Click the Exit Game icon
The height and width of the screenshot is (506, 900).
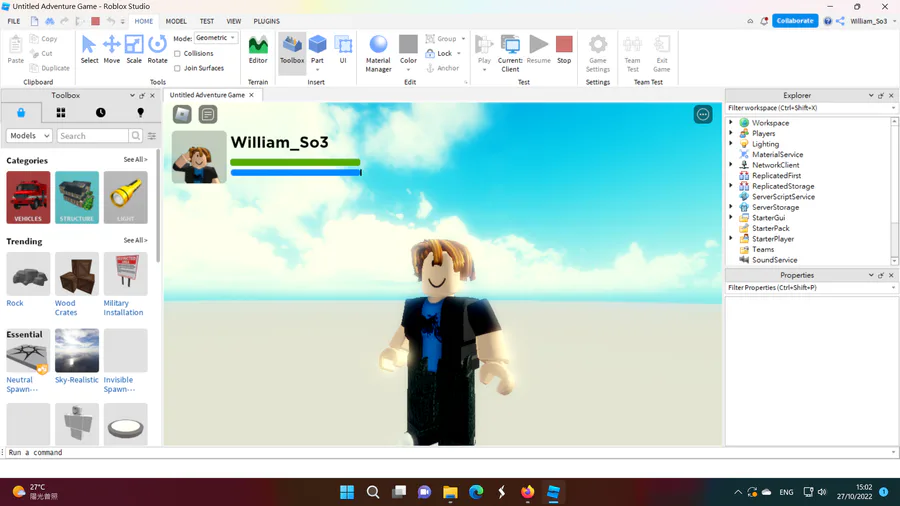pos(662,45)
